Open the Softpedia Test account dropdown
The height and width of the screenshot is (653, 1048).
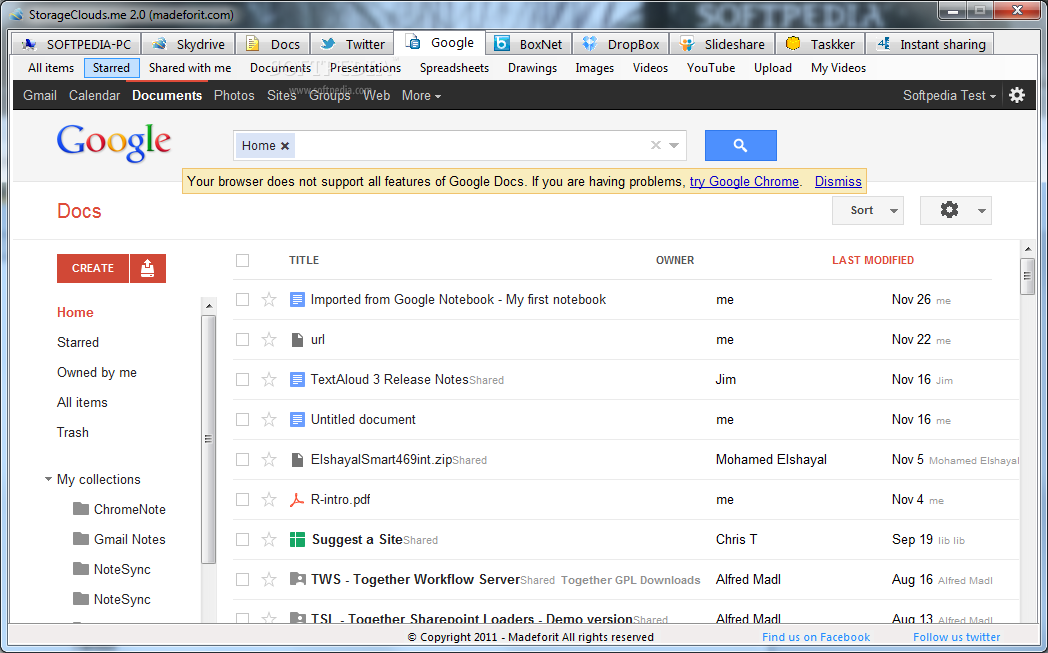(949, 96)
